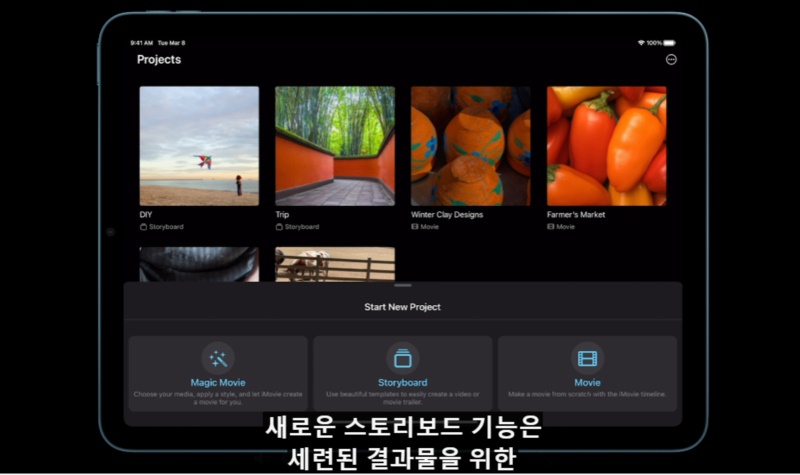Click the Farmer's Market title
This screenshot has height=475, width=800.
point(576,215)
